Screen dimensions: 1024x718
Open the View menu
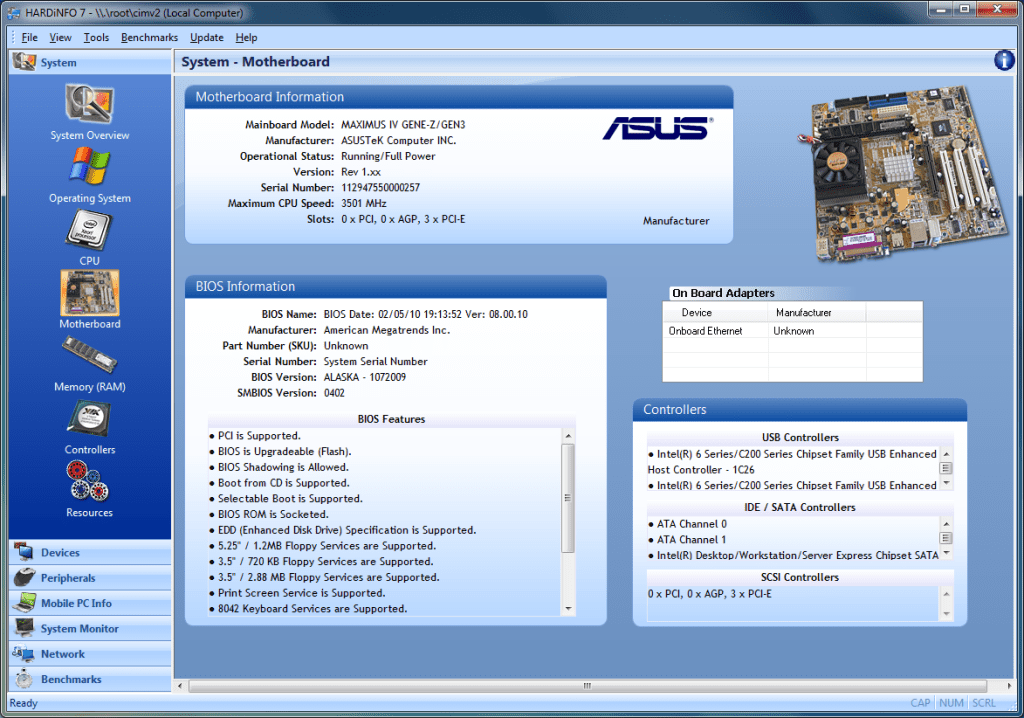[60, 37]
